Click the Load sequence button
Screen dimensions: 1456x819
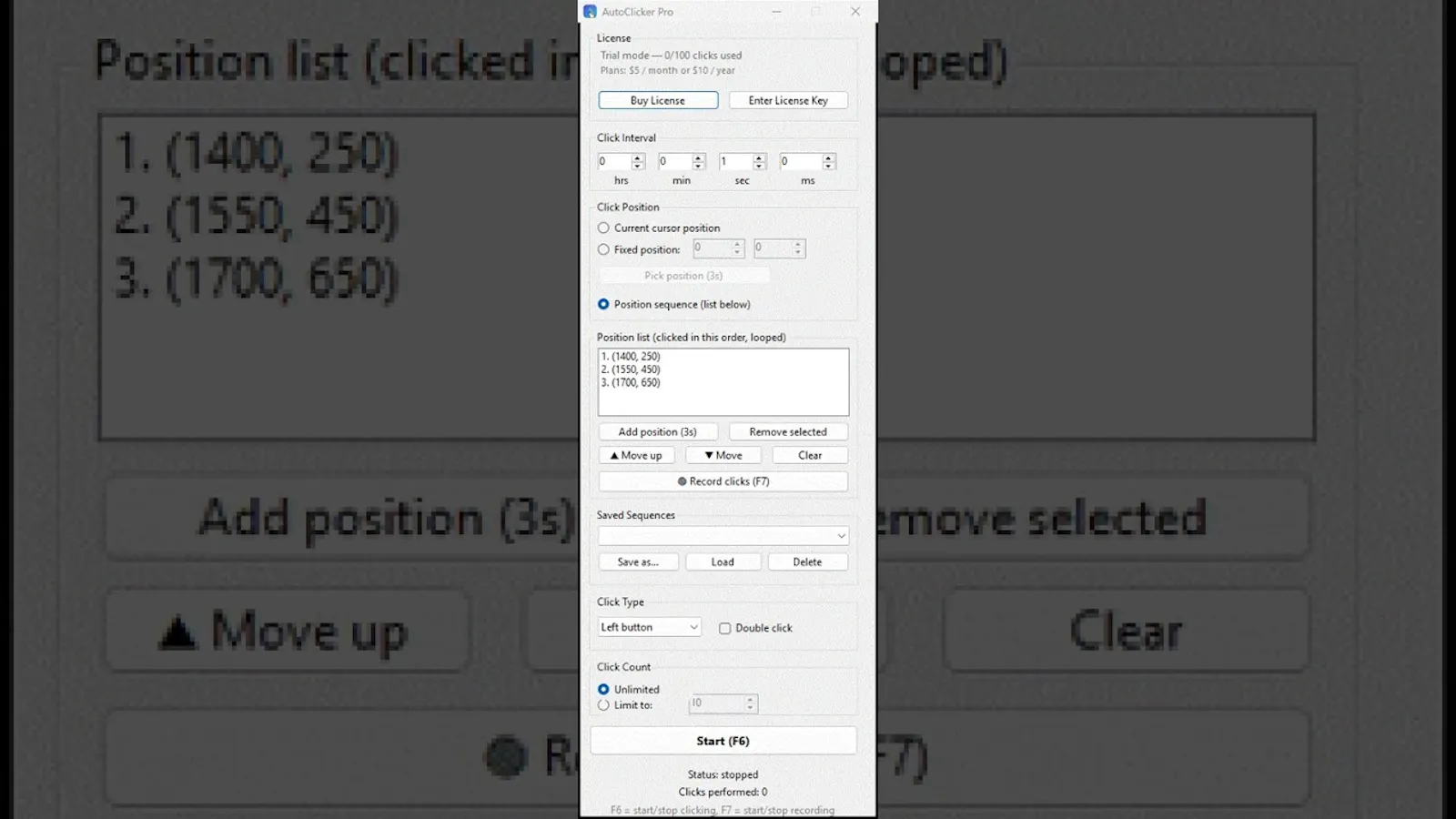pos(723,562)
